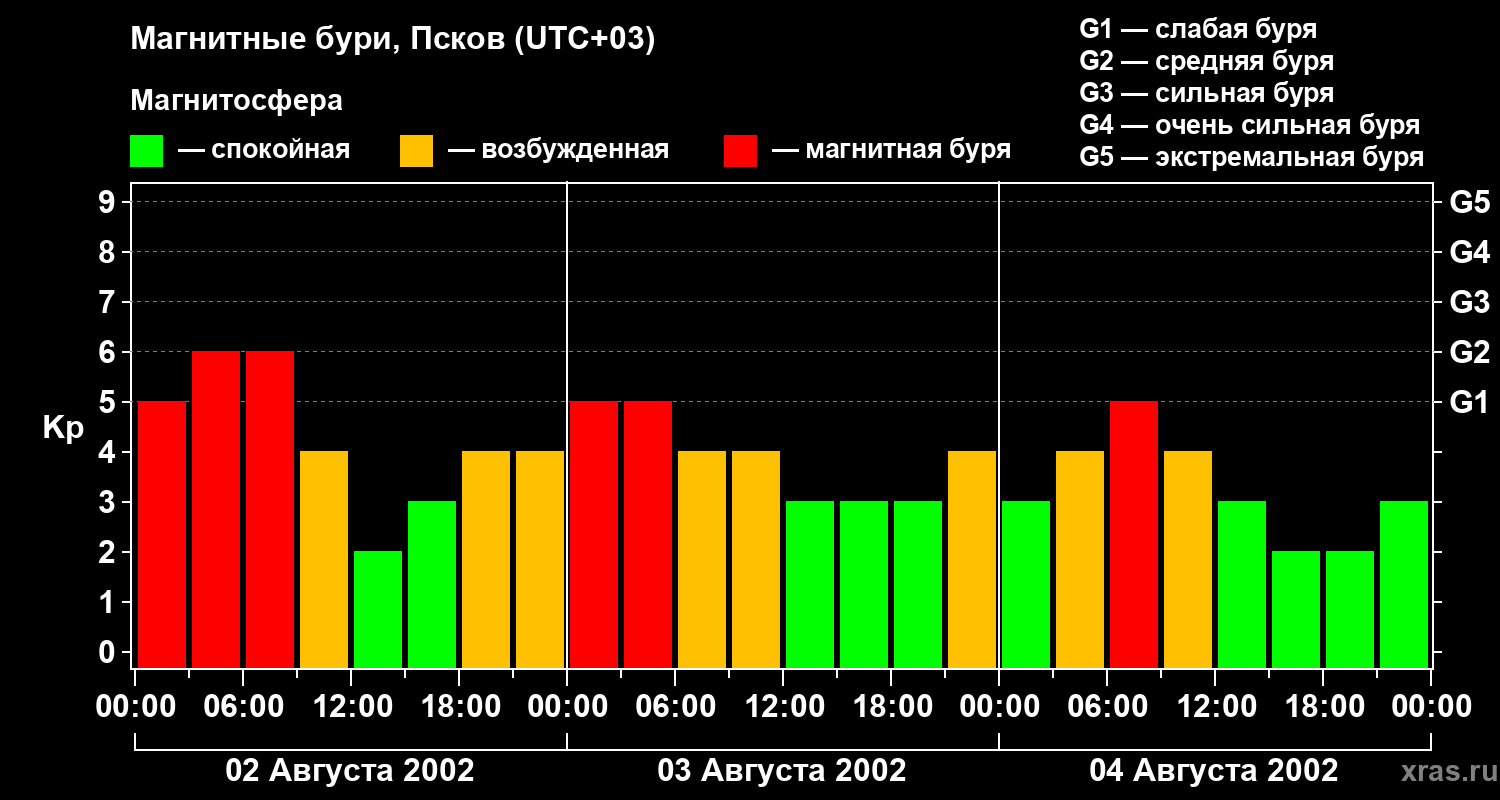This screenshot has width=1500, height=800.
Task: Select the chart title "Магнитные бури, Псков (UTC+03)"
Action: pos(393,40)
